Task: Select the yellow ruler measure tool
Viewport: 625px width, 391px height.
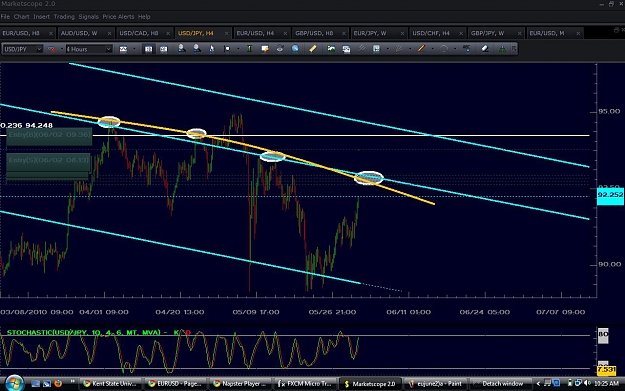Action: 312,49
